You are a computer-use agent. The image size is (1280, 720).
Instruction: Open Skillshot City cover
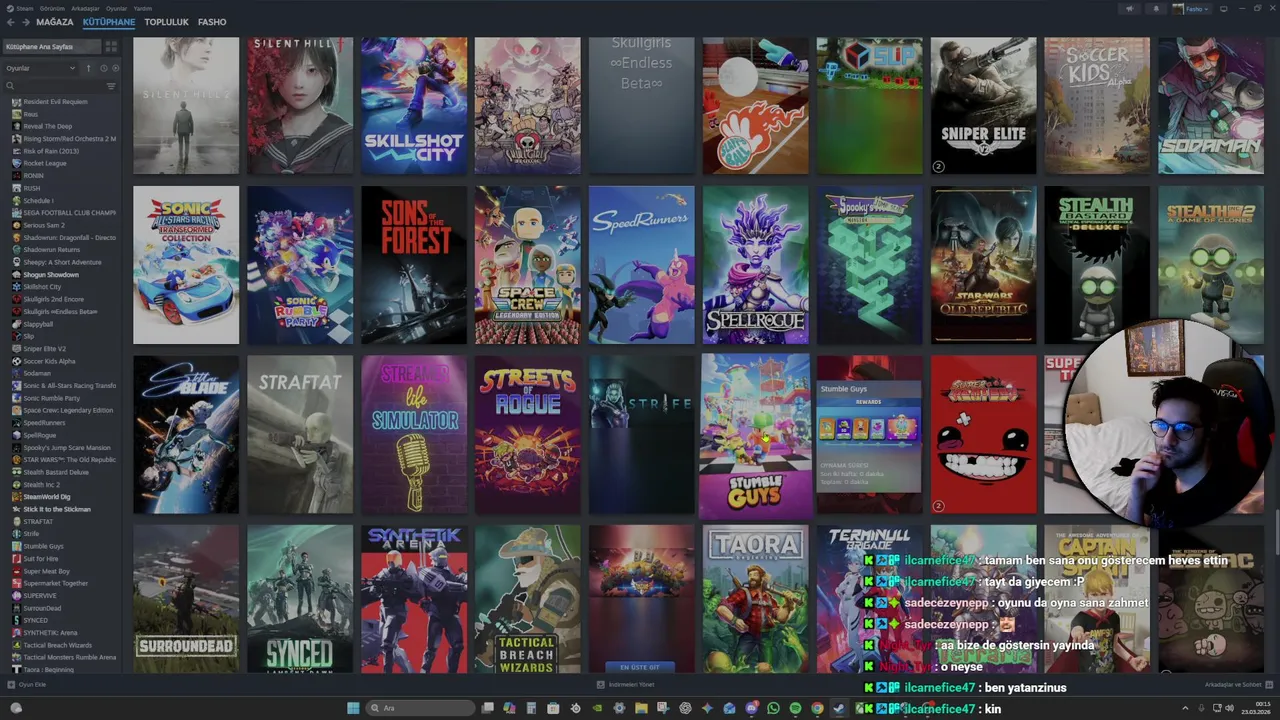pos(414,106)
